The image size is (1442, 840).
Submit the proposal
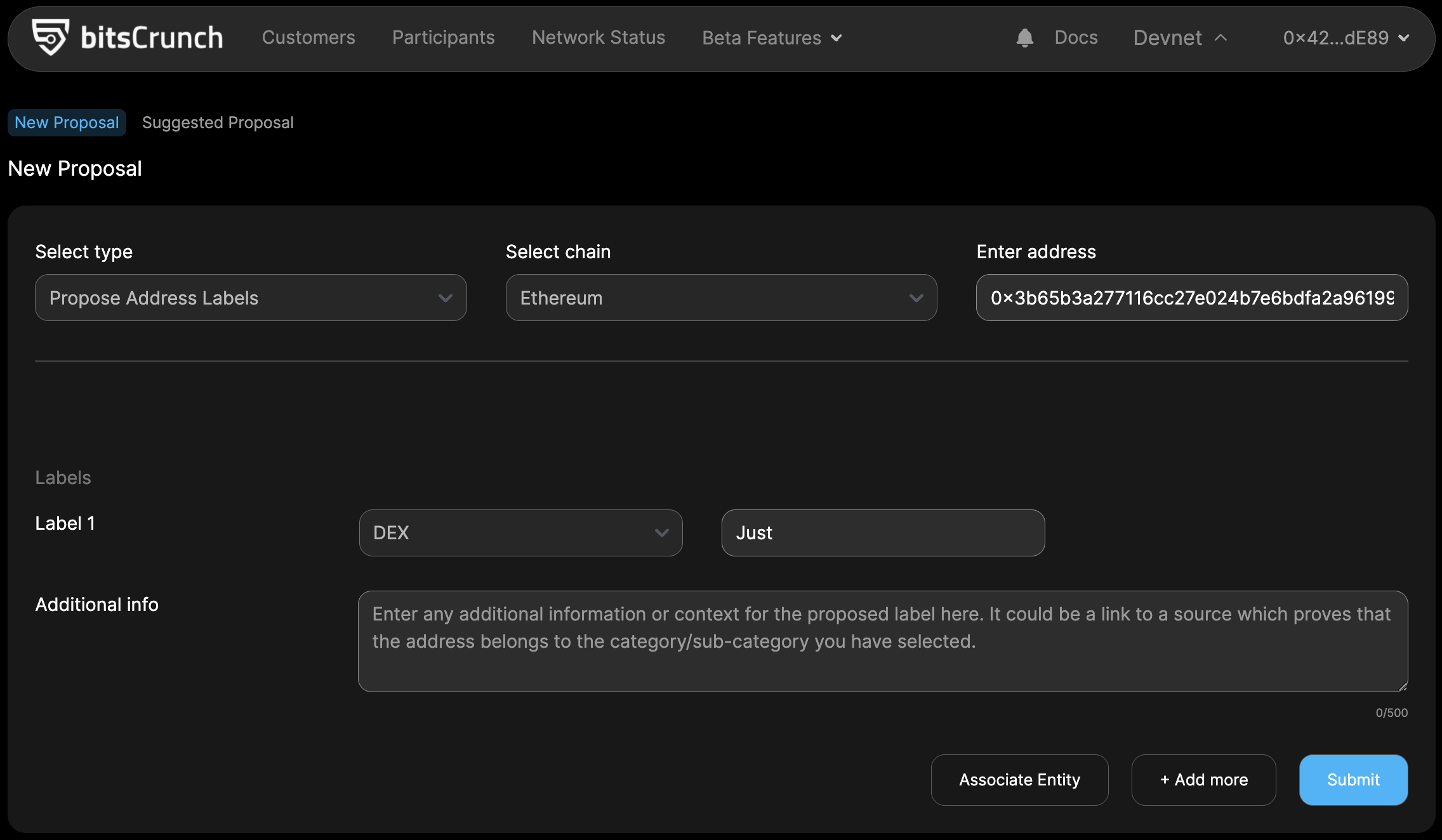pyautogui.click(x=1353, y=780)
